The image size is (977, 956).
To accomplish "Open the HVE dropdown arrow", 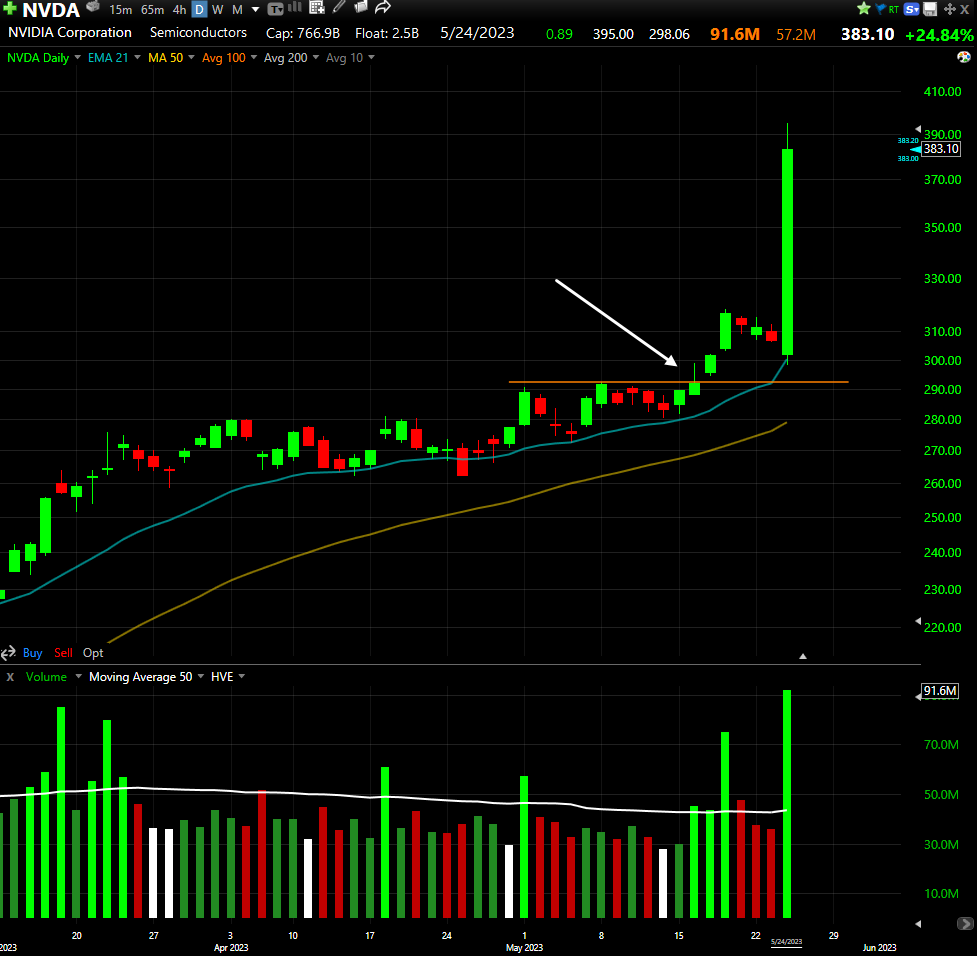I will 242,676.
